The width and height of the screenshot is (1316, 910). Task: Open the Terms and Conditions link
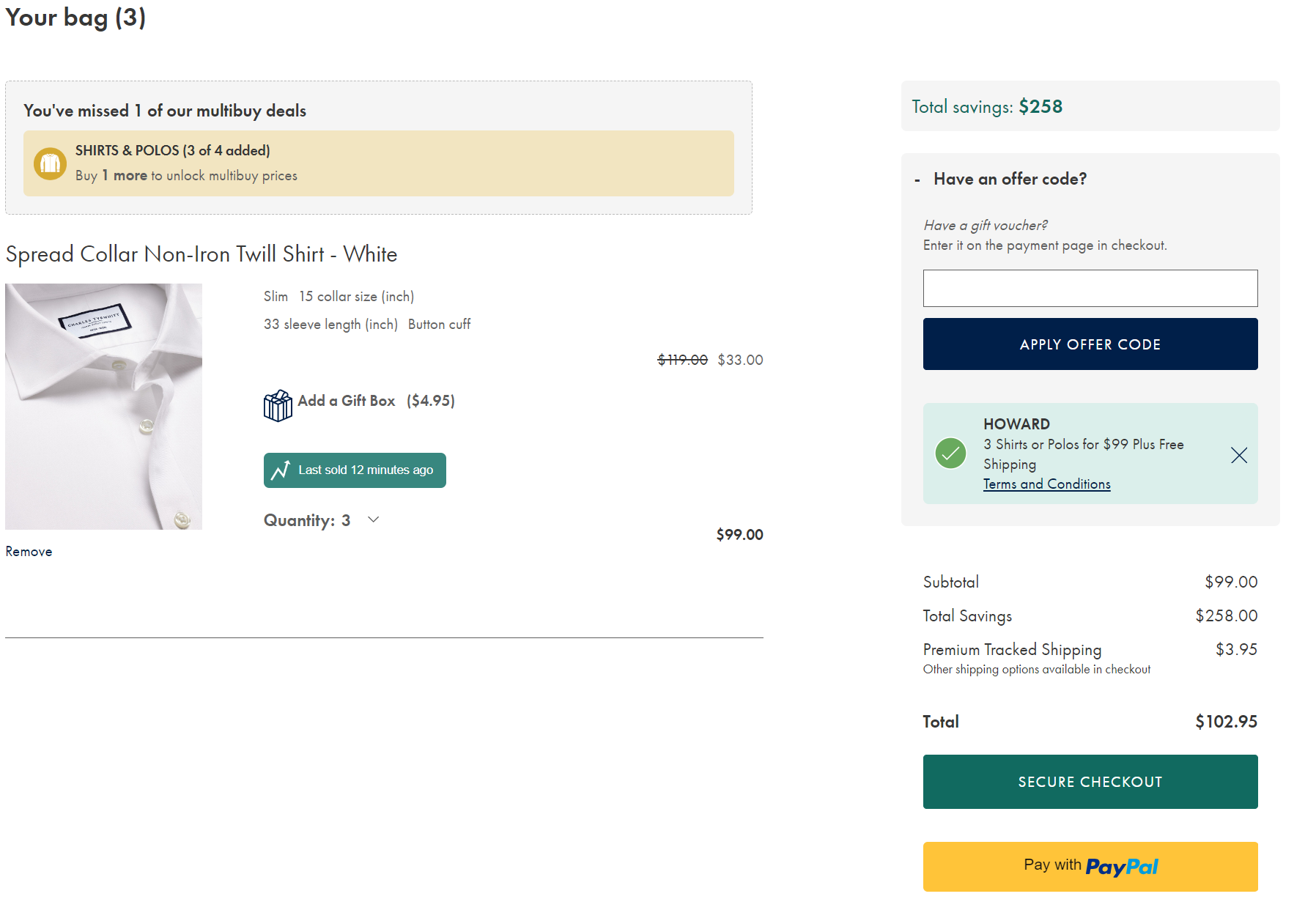click(x=1046, y=484)
